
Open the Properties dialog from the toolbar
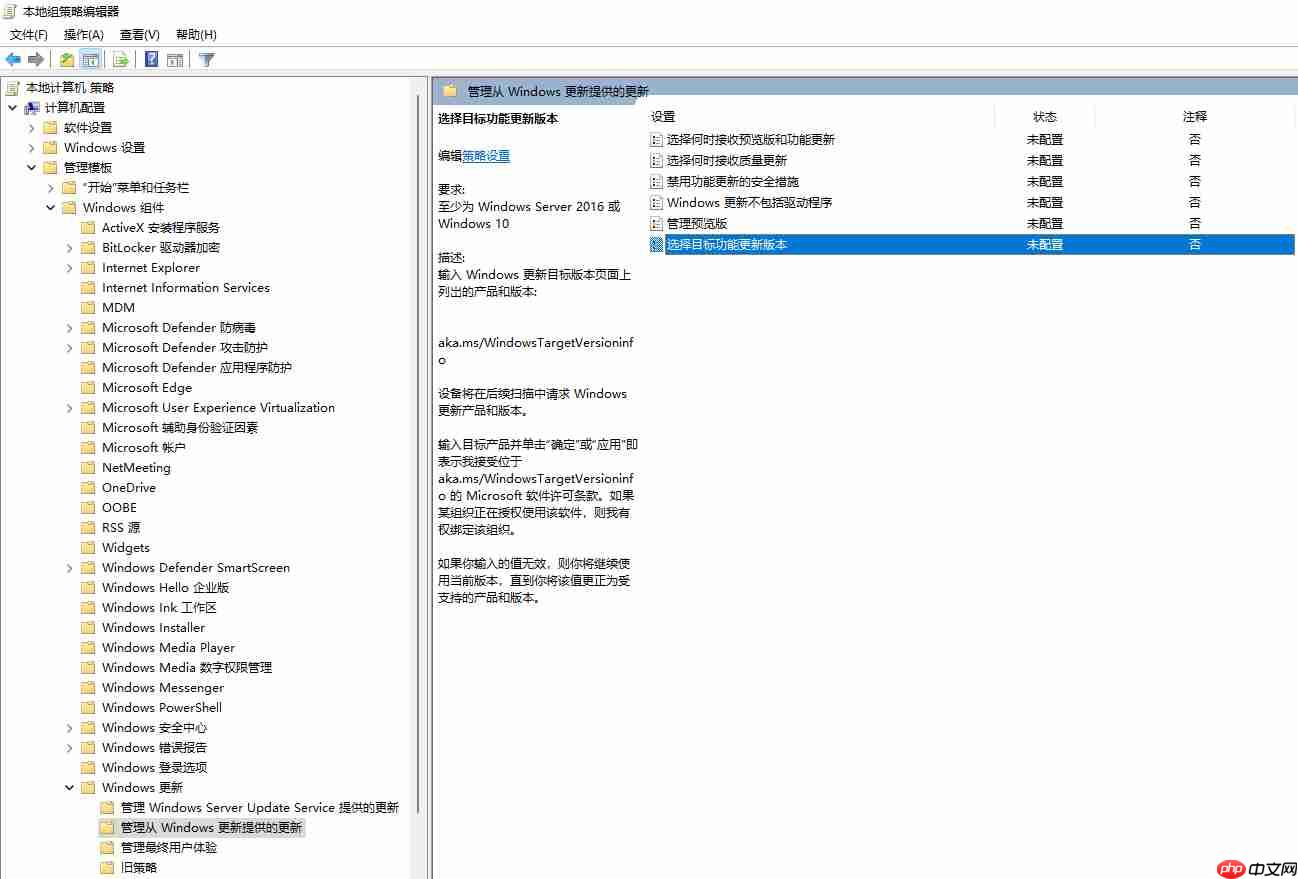tap(65, 59)
